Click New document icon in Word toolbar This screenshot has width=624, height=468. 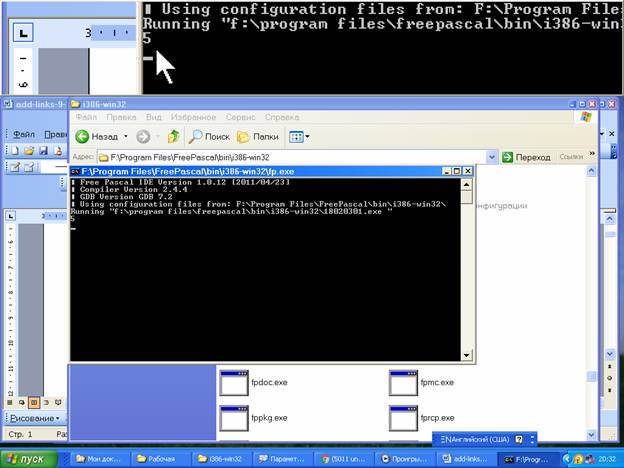point(15,150)
